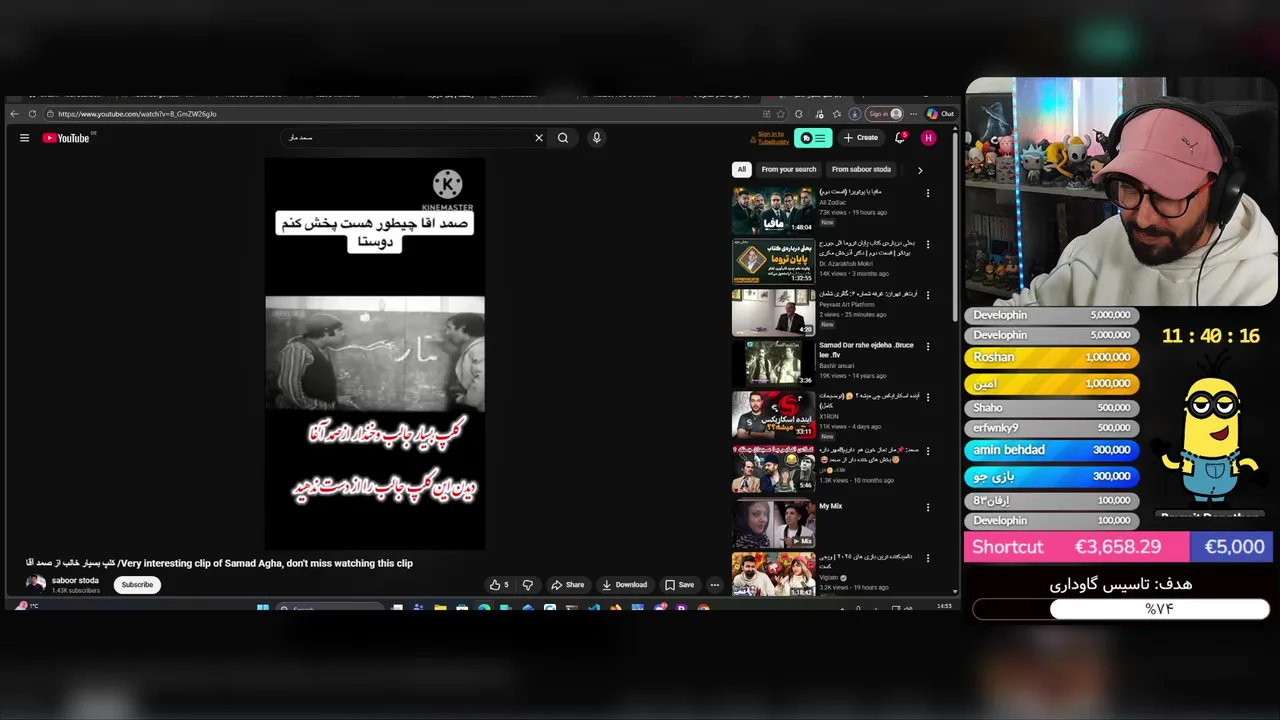Screen dimensions: 1280x720
Task: Open Samad Dar rahe ejdeha thumbnail
Action: pyautogui.click(x=773, y=363)
